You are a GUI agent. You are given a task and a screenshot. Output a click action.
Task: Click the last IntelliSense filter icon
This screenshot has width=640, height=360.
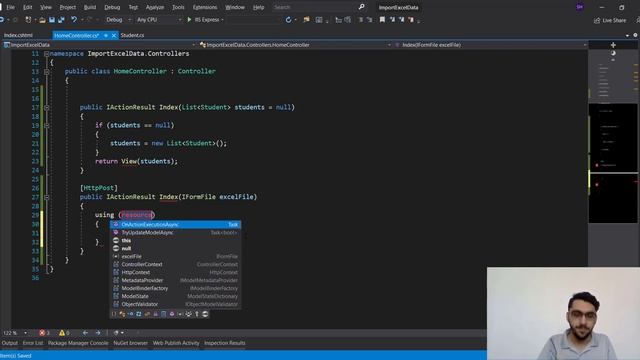205,314
